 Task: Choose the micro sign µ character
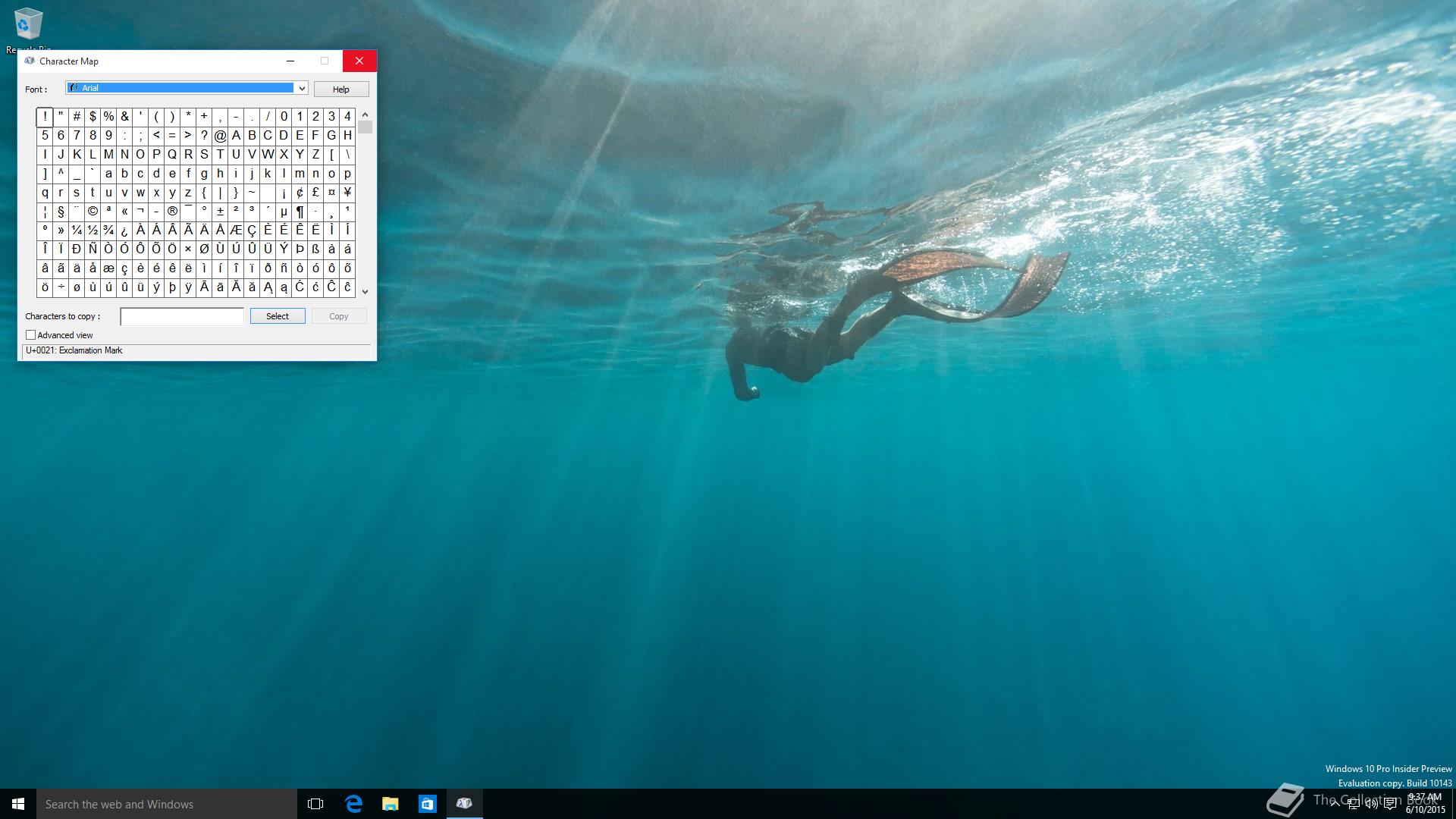tap(284, 212)
